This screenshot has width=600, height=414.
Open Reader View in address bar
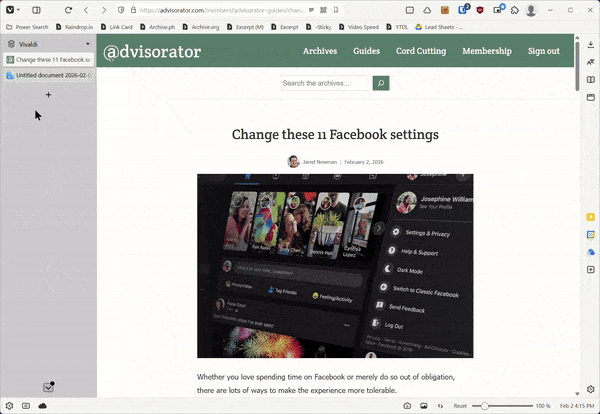(311, 10)
